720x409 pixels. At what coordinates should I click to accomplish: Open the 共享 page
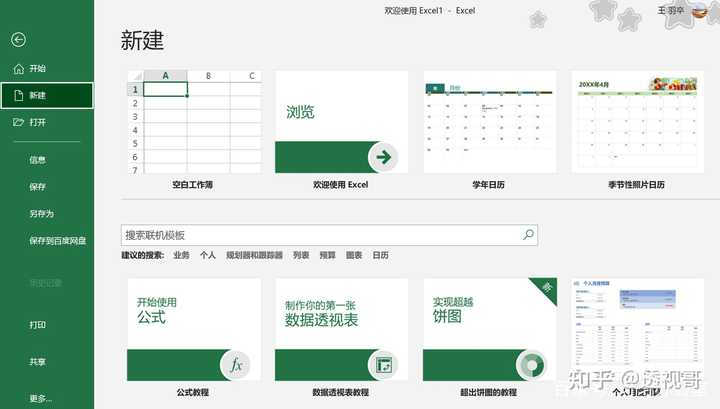click(38, 362)
